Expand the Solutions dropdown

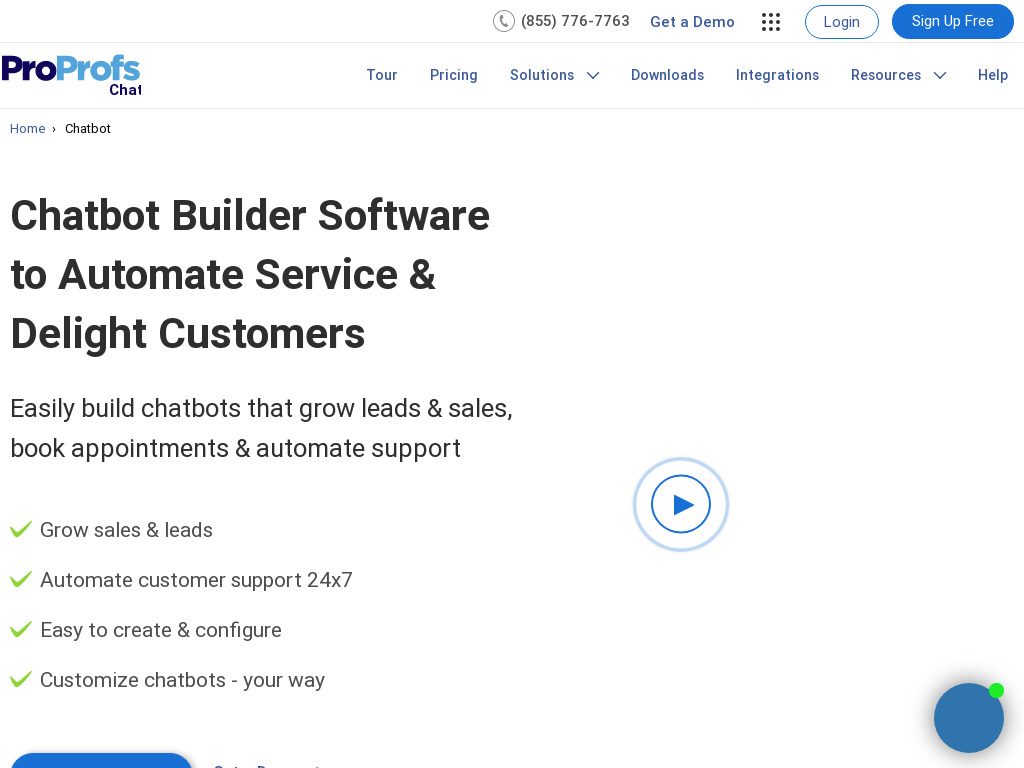pos(555,75)
